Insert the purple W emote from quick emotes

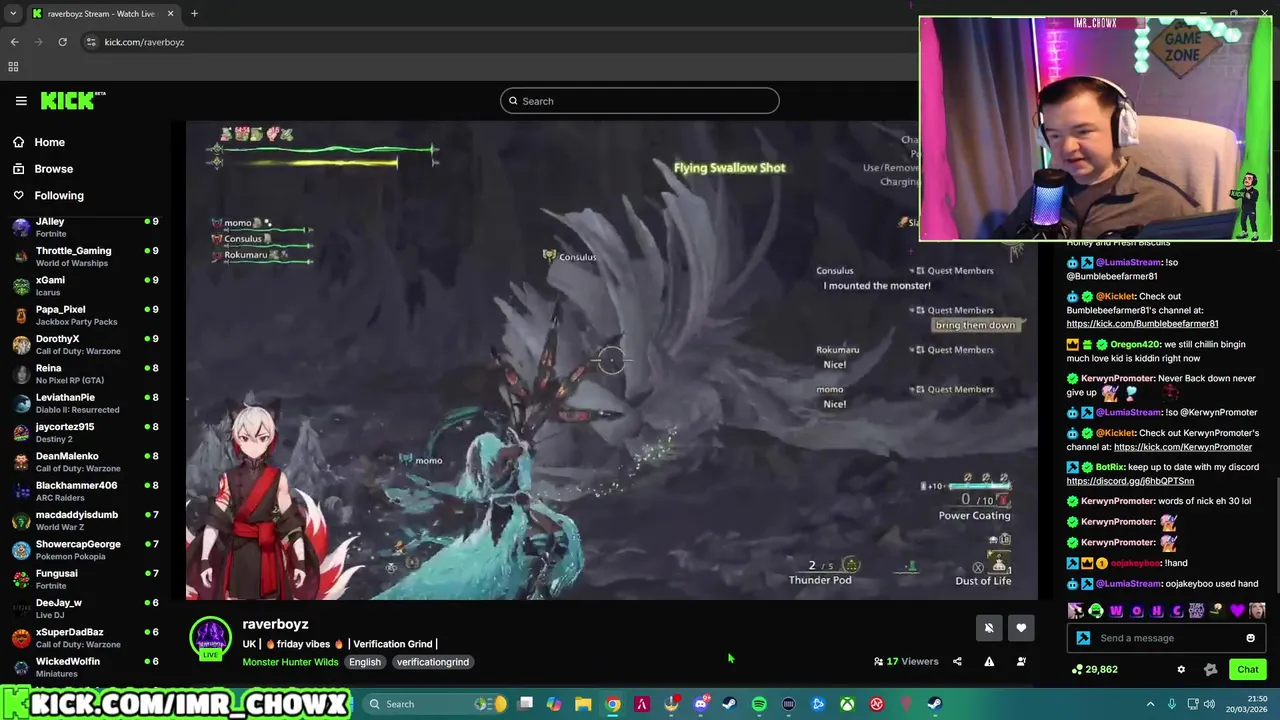(1116, 611)
